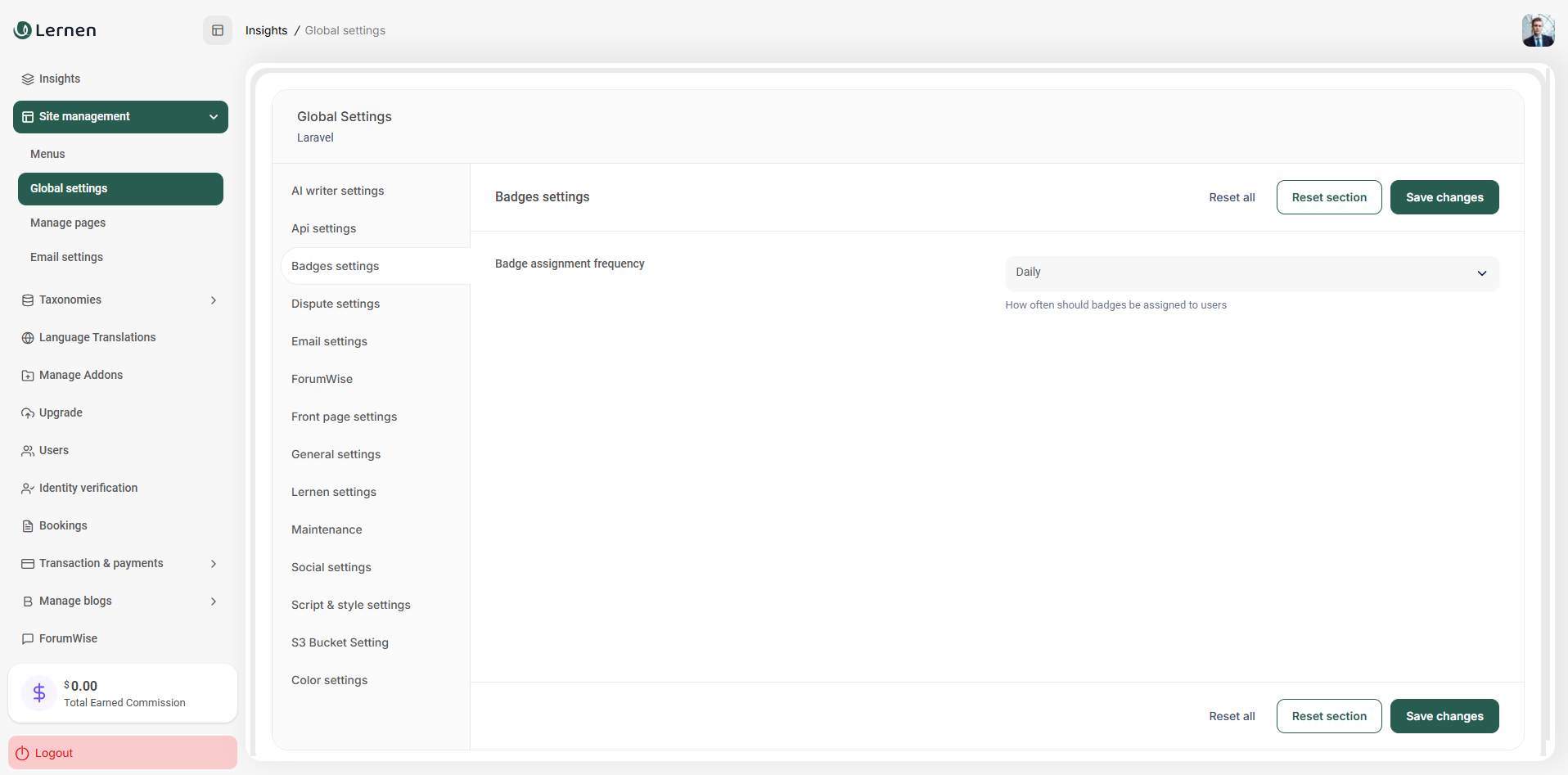Expand Transaction & payments submenu arrow
The height and width of the screenshot is (775, 1568).
[214, 564]
